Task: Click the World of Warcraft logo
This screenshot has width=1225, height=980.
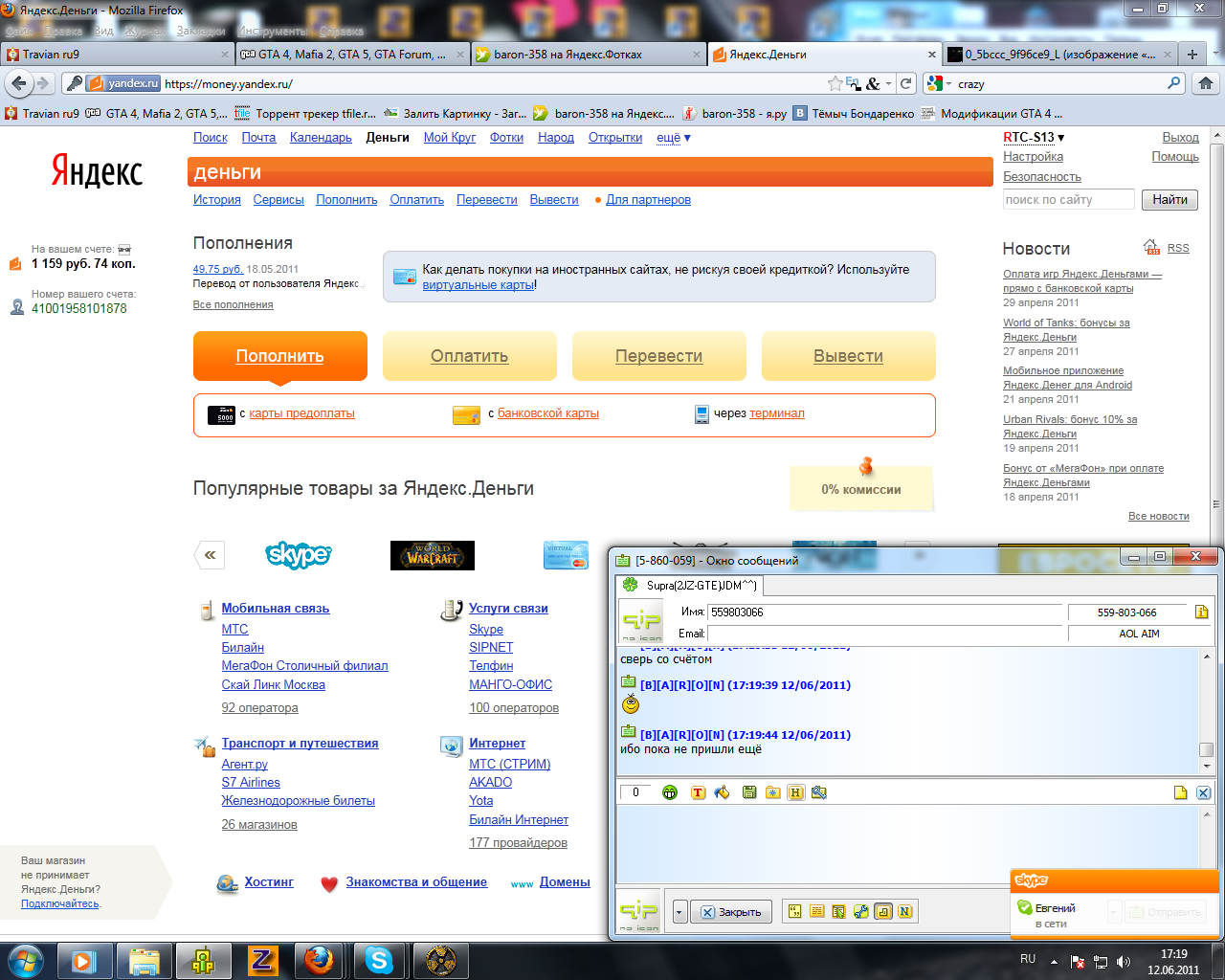Action: [432, 555]
